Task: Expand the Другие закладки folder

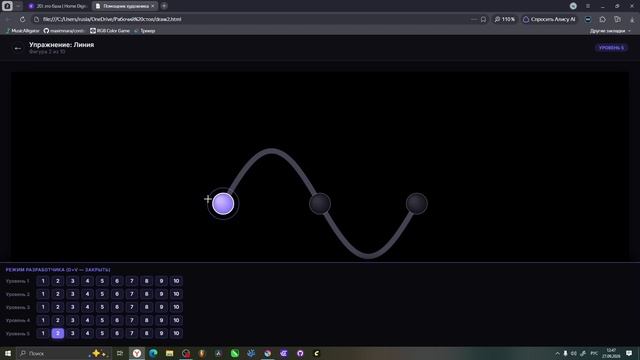Action: click(x=610, y=31)
